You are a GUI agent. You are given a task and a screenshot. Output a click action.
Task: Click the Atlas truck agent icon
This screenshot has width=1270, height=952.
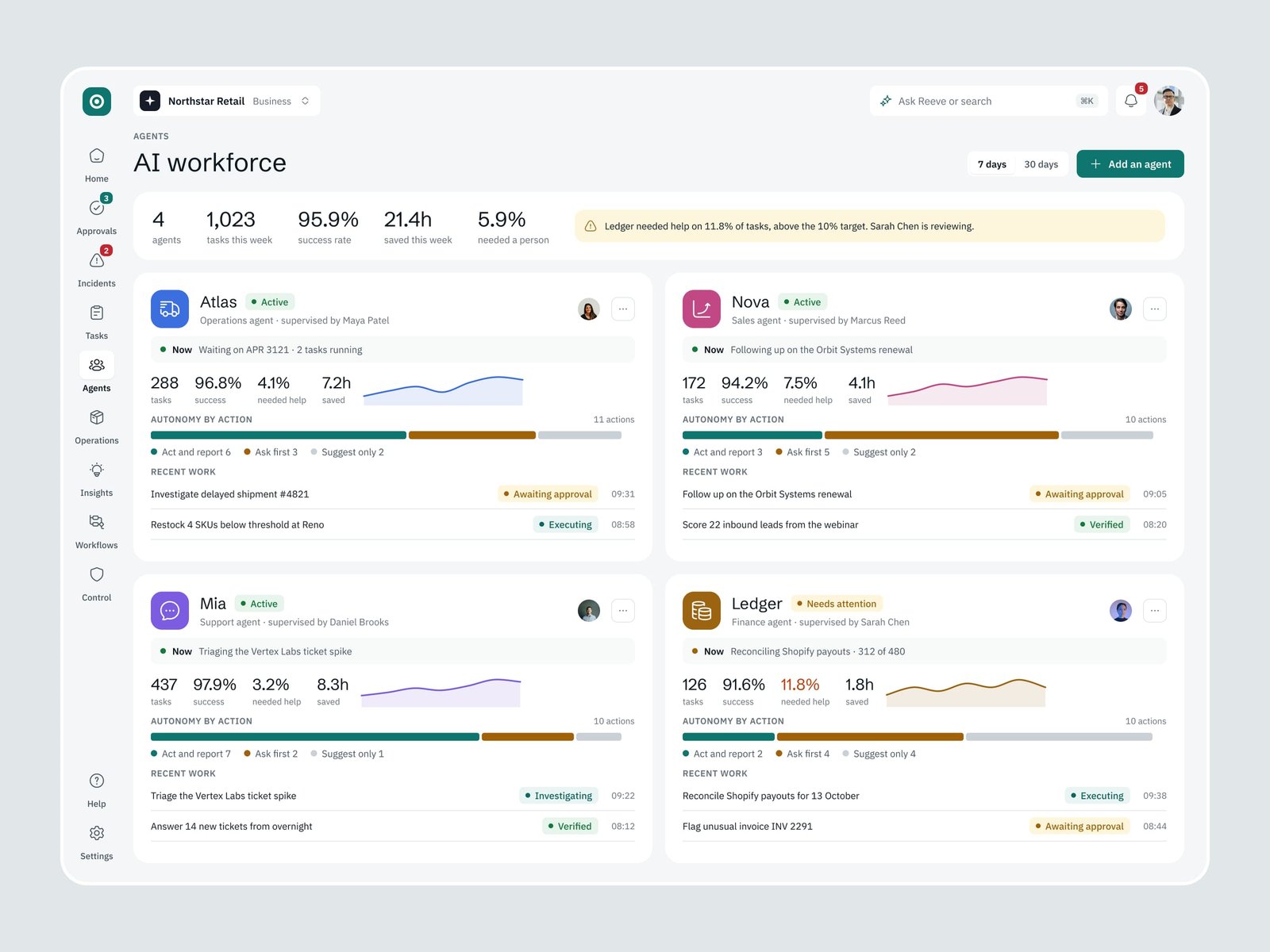click(170, 309)
